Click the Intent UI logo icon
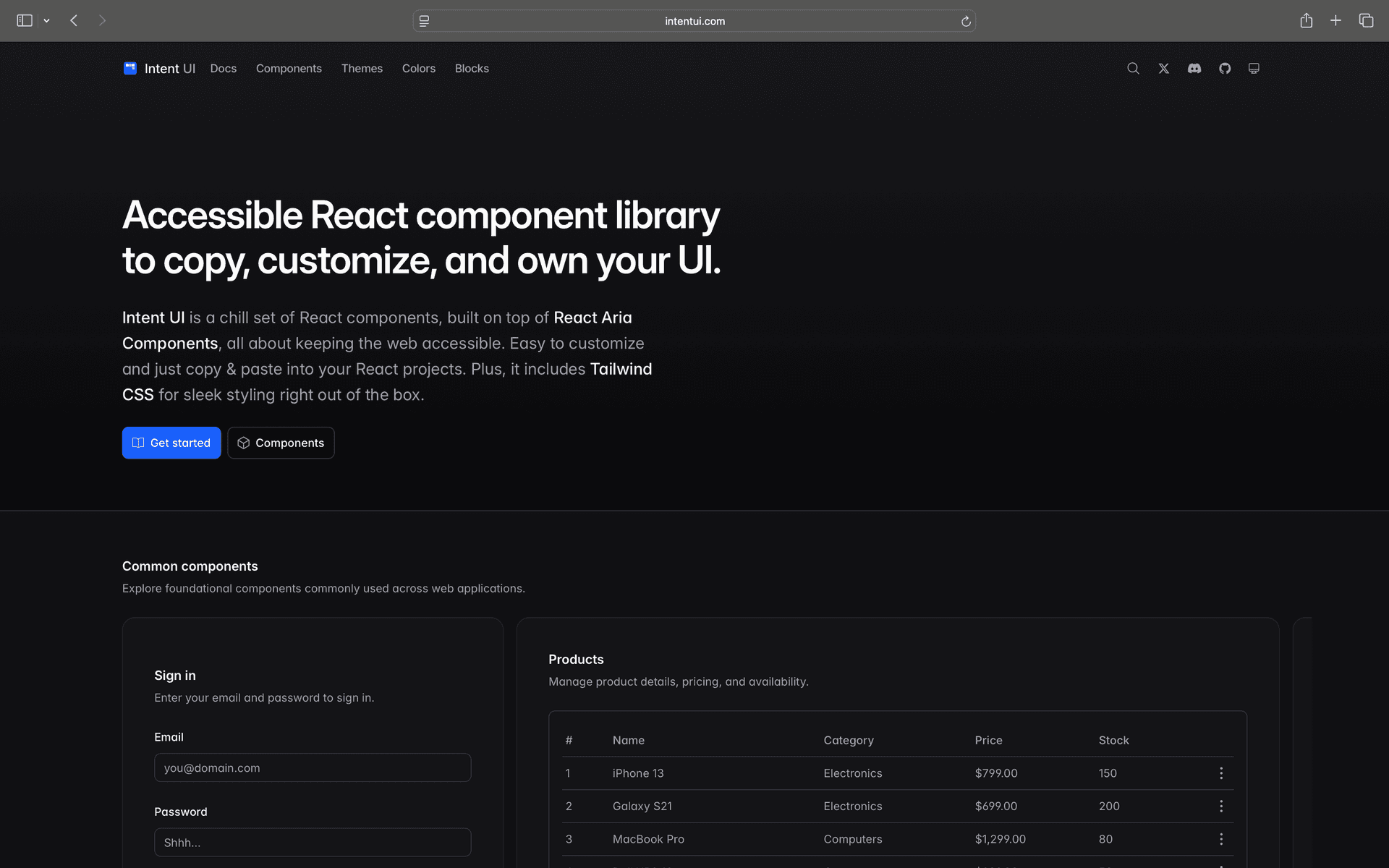1389x868 pixels. [x=130, y=68]
